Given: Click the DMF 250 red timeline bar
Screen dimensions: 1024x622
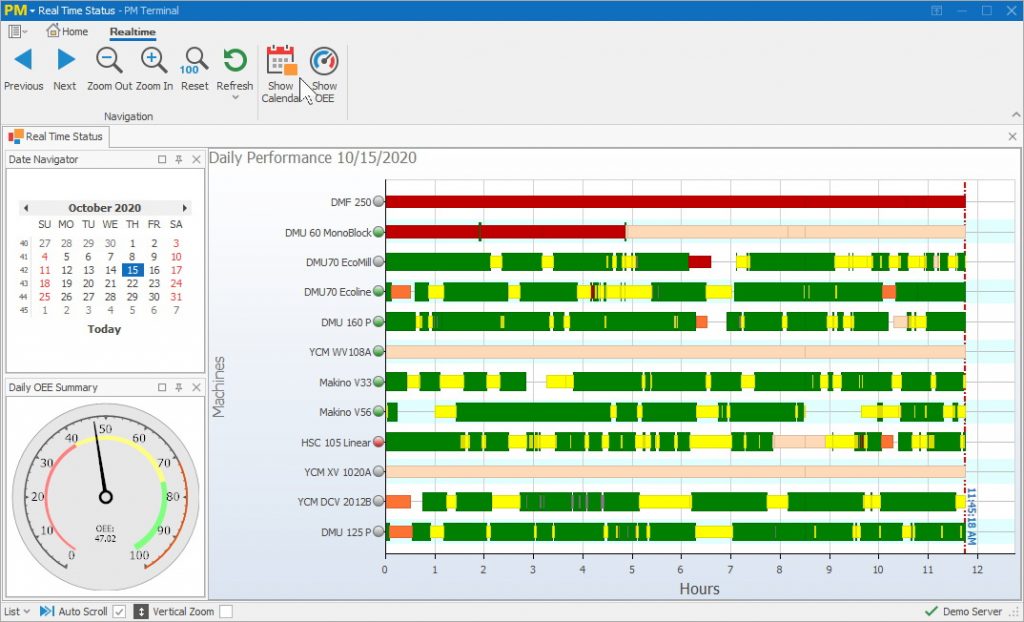Looking at the screenshot, I should tap(675, 202).
